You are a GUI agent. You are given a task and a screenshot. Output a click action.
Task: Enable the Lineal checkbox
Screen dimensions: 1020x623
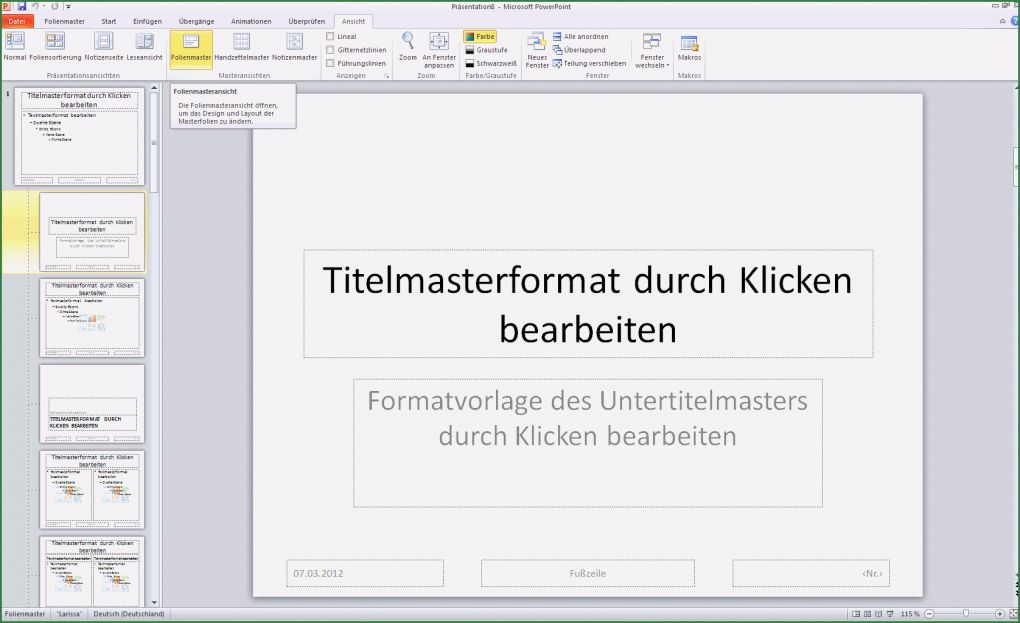(331, 37)
